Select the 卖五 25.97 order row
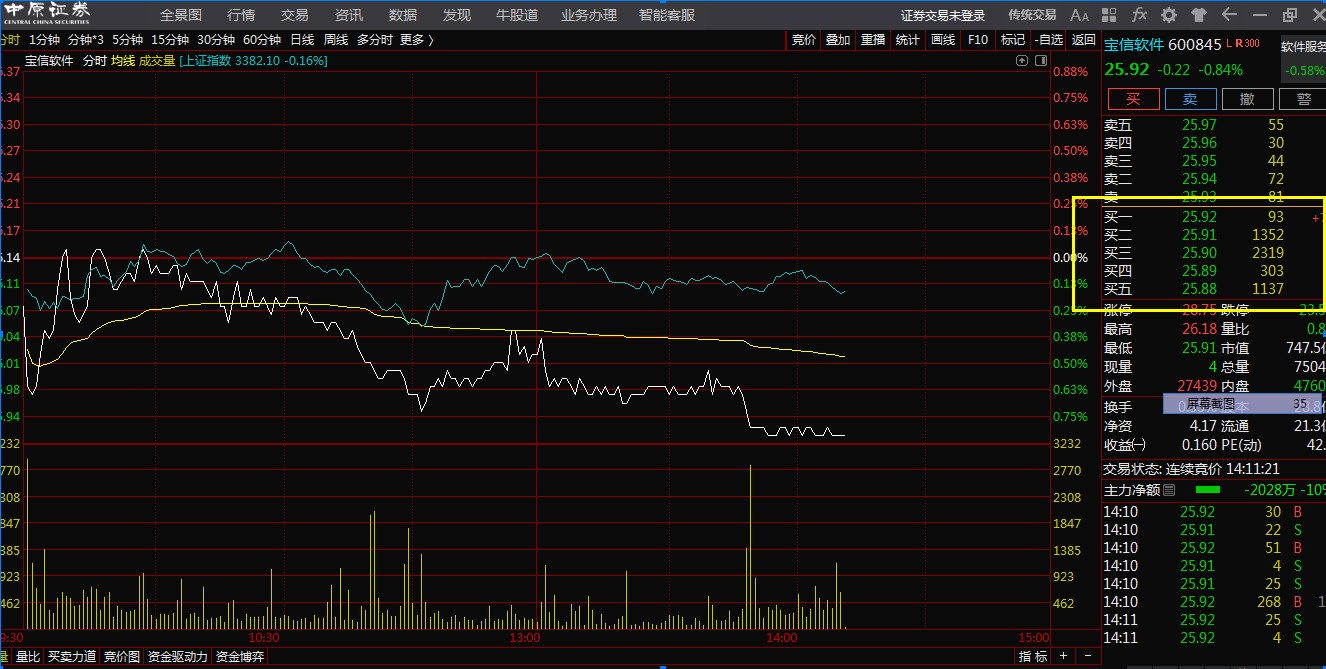This screenshot has height=669, width=1326. (1214, 125)
